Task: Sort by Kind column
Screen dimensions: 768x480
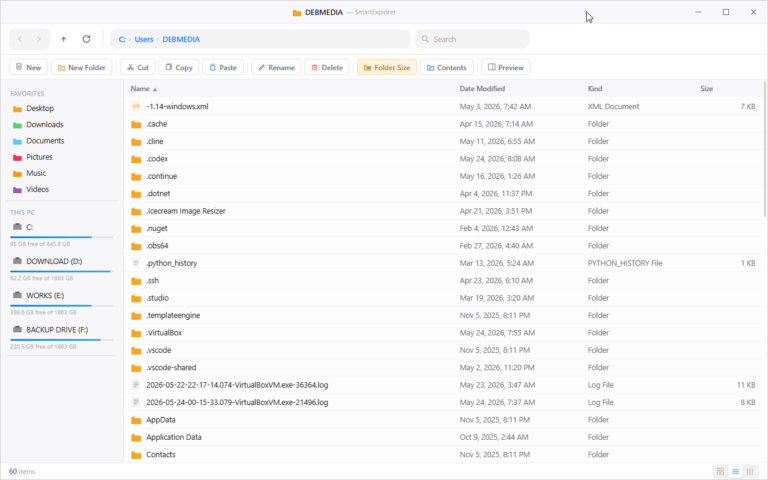Action: pos(595,89)
